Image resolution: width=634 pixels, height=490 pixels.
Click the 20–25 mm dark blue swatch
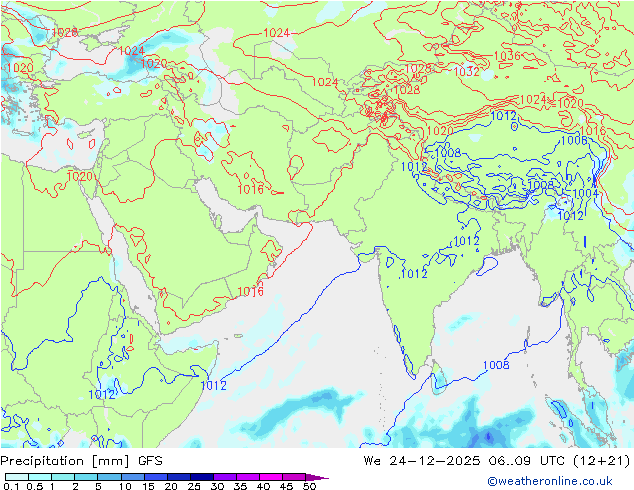[x=178, y=477]
